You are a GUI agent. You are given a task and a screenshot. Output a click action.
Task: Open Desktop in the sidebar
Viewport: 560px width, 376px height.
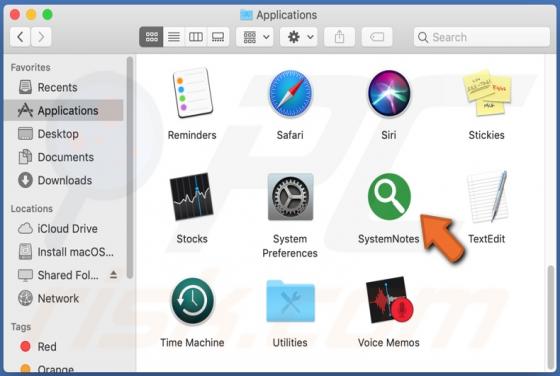(x=64, y=134)
